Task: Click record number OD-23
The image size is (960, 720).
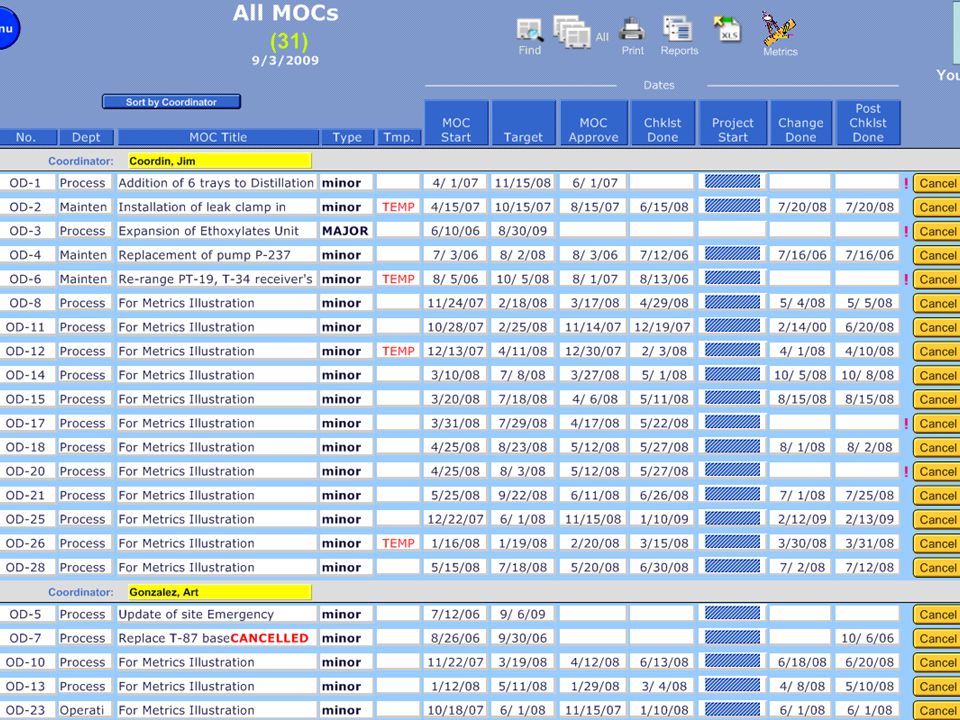Action: coord(25,710)
